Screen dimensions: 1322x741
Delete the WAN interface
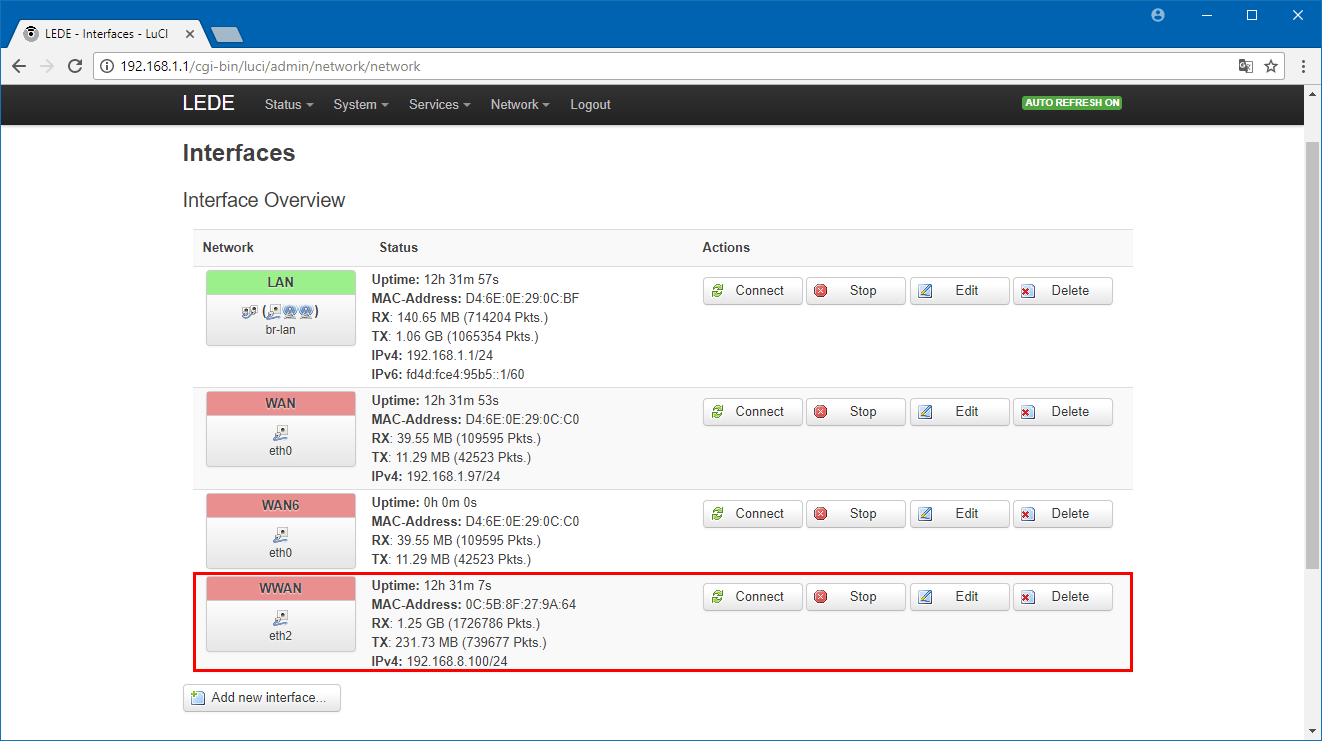click(x=1063, y=412)
